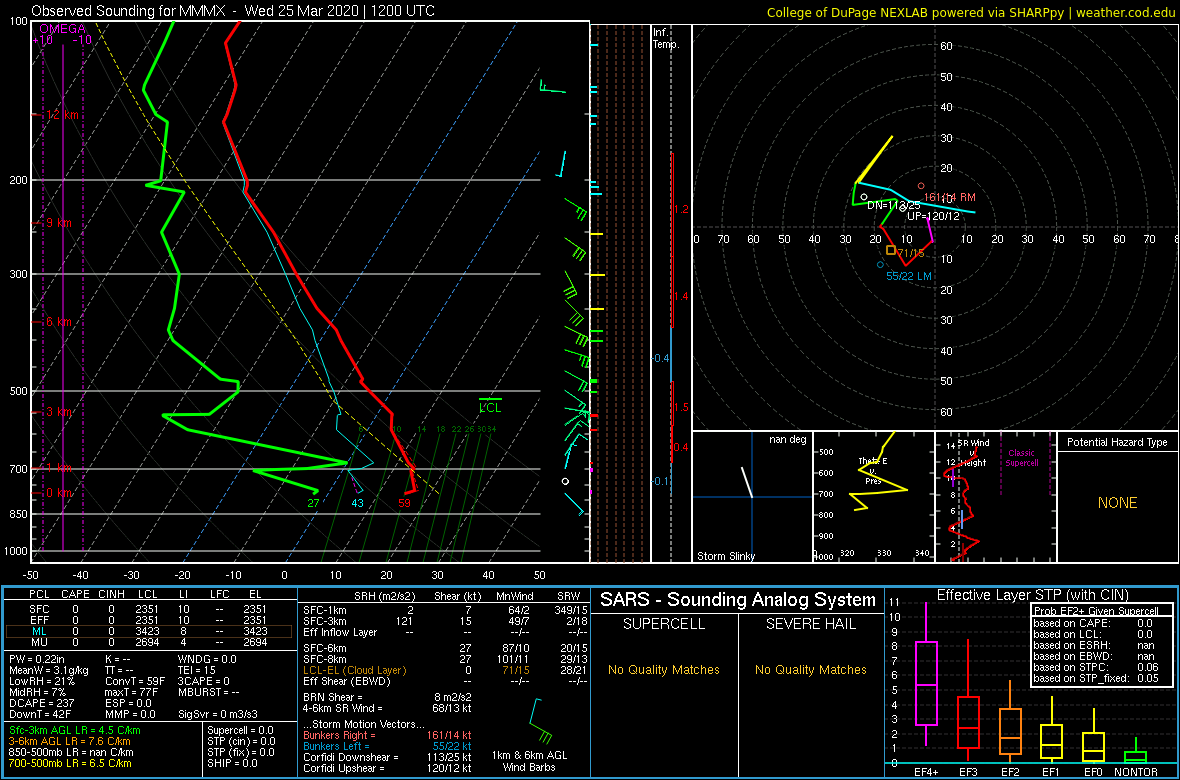
Task: Click the CINH column header
Action: coord(111,595)
